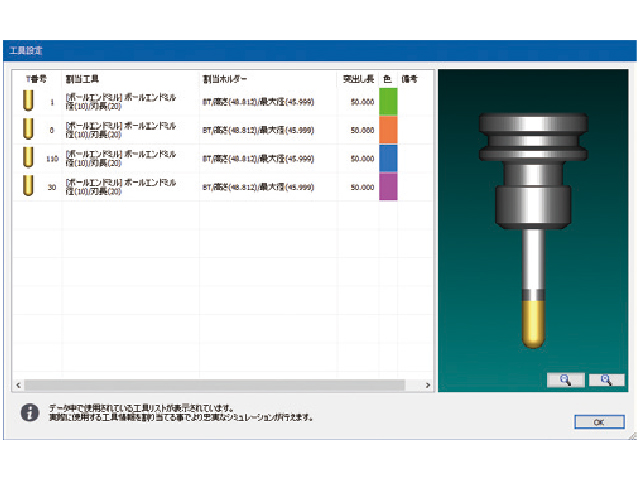Screen dimensions: 640x480
Task: Open the blue color swatch for tool 110
Action: pyautogui.click(x=388, y=158)
